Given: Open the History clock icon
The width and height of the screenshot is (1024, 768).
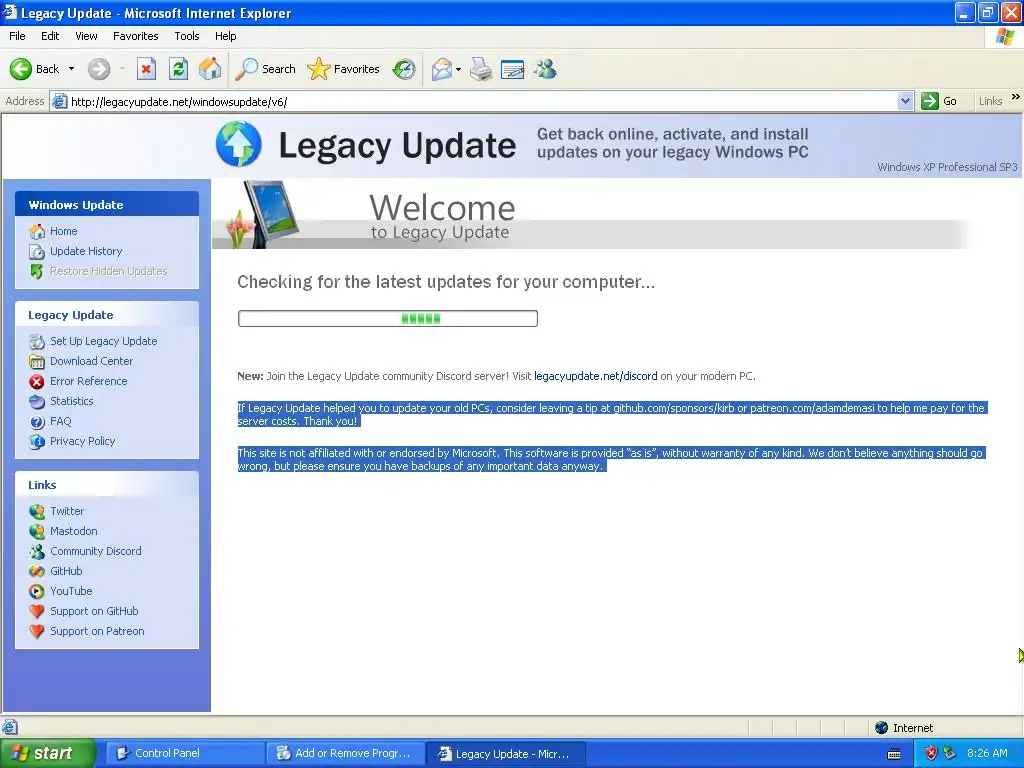Looking at the screenshot, I should (x=404, y=69).
